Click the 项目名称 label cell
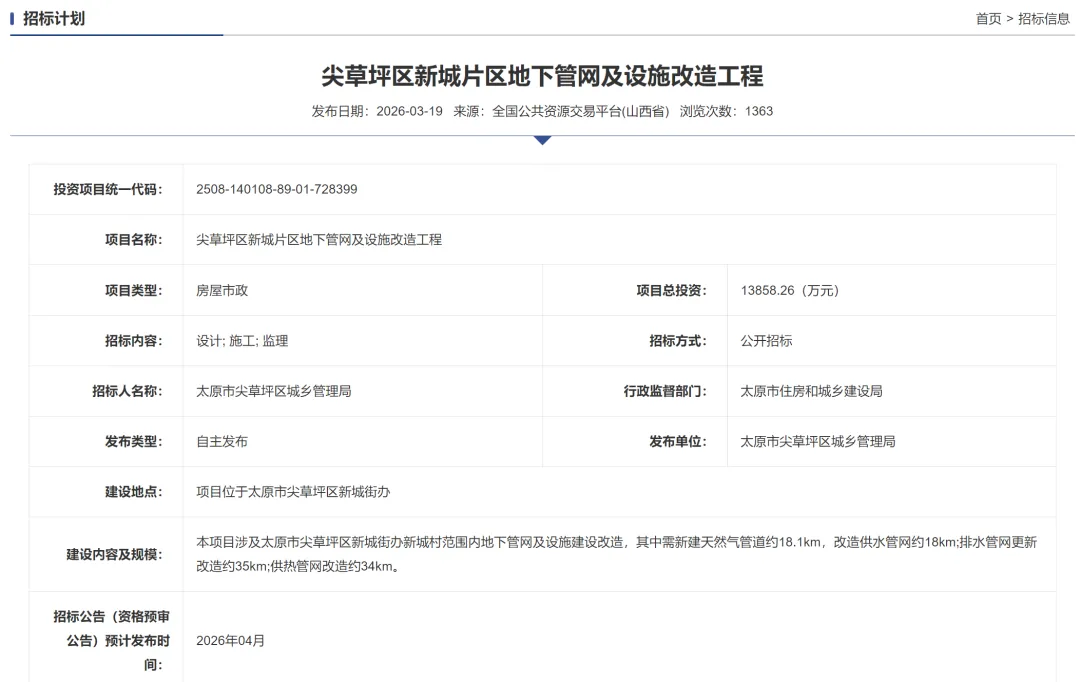The image size is (1080, 682). [x=106, y=240]
